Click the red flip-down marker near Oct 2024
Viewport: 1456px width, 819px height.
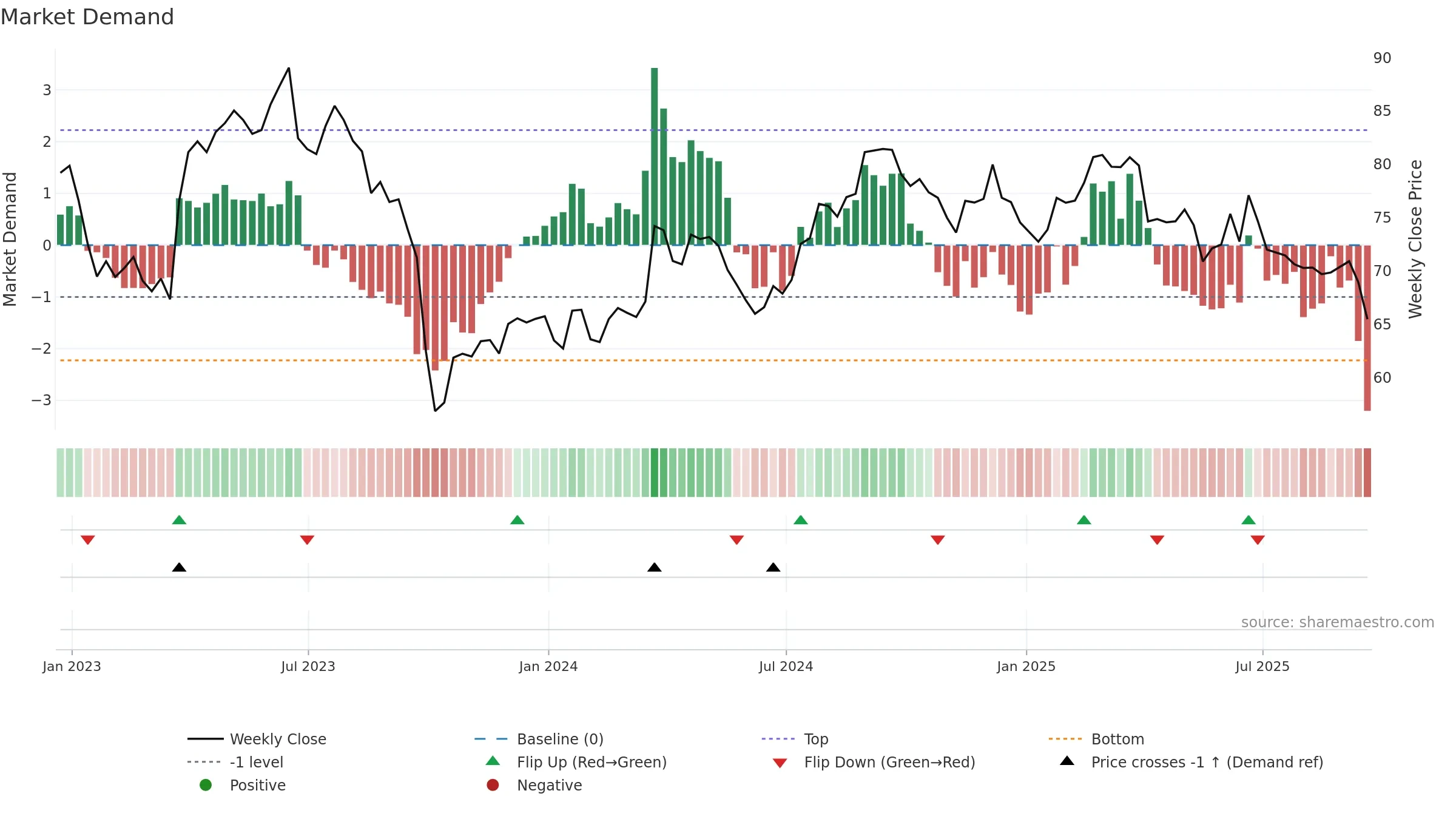(x=938, y=540)
